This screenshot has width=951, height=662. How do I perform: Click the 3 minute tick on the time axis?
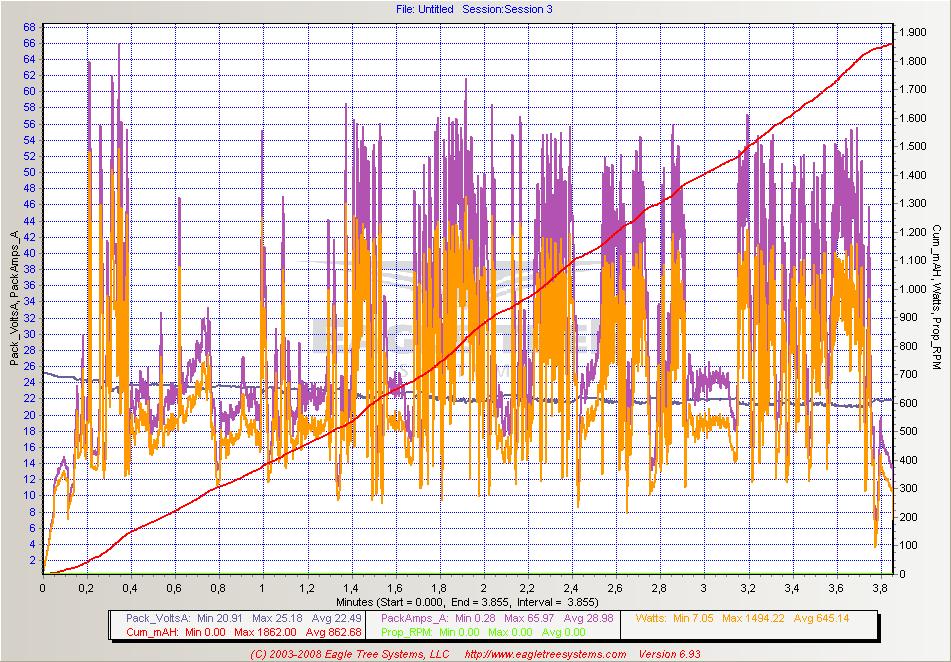click(x=703, y=589)
